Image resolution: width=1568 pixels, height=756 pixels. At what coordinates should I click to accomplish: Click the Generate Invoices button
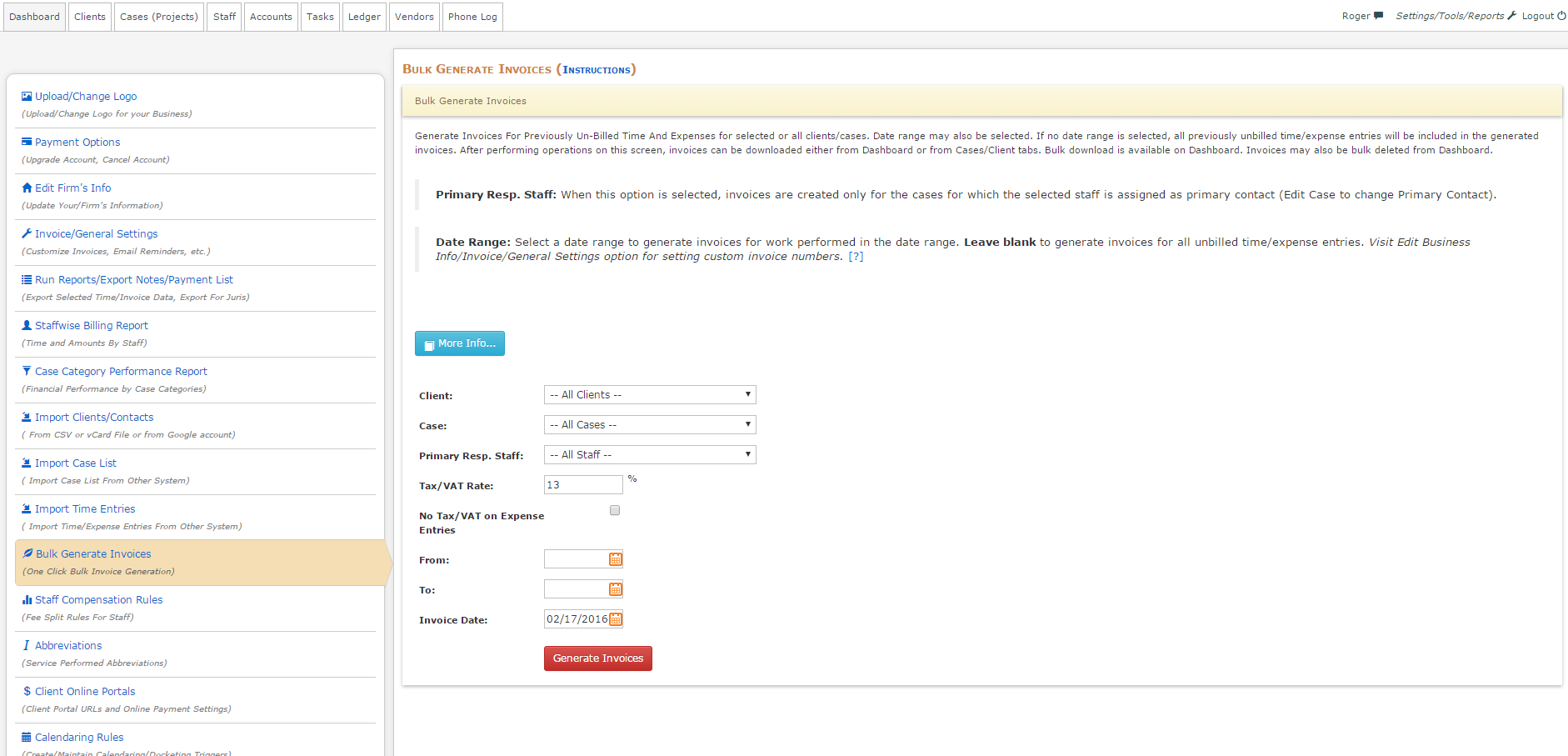click(x=598, y=658)
